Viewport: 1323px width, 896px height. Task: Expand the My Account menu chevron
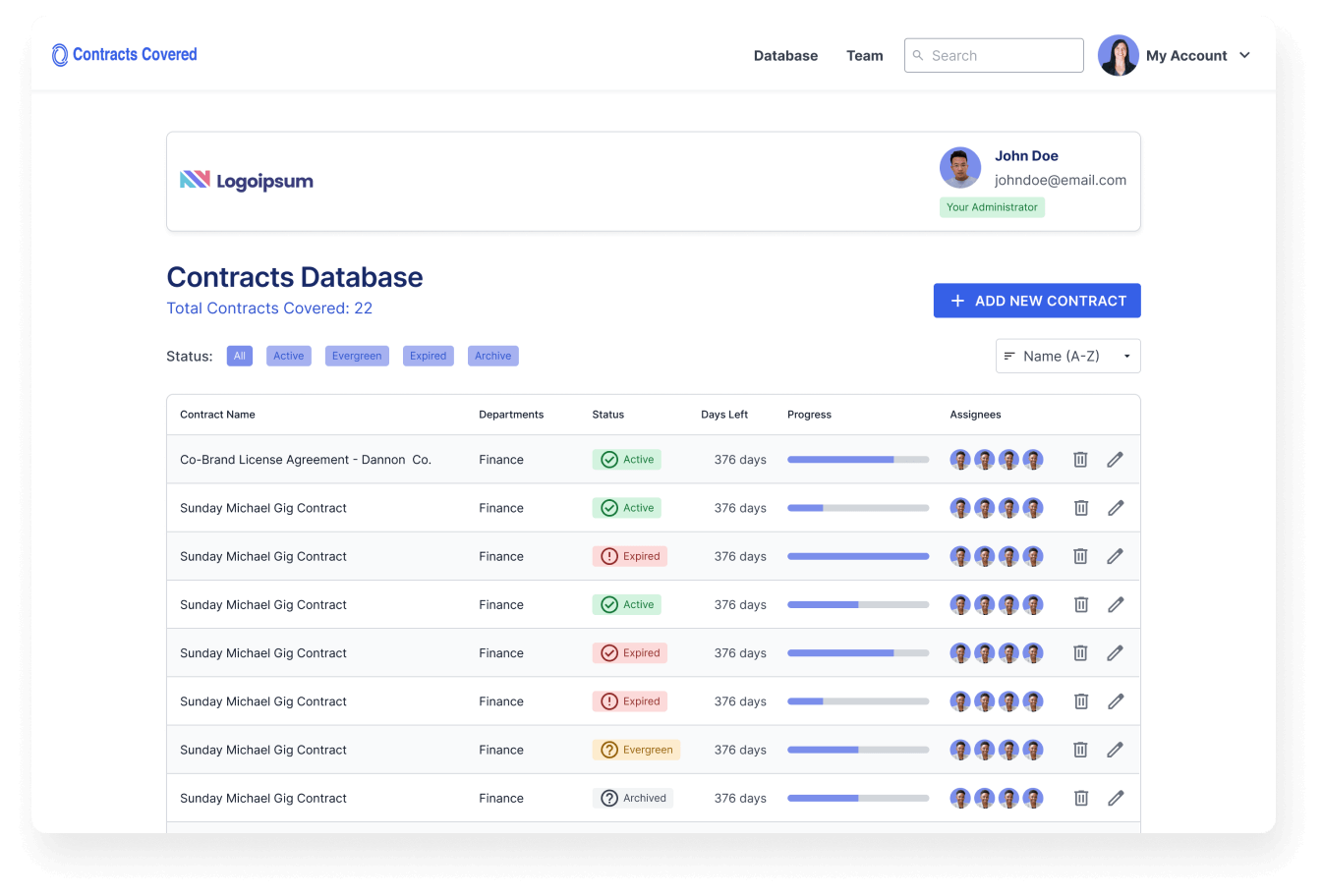coord(1244,56)
